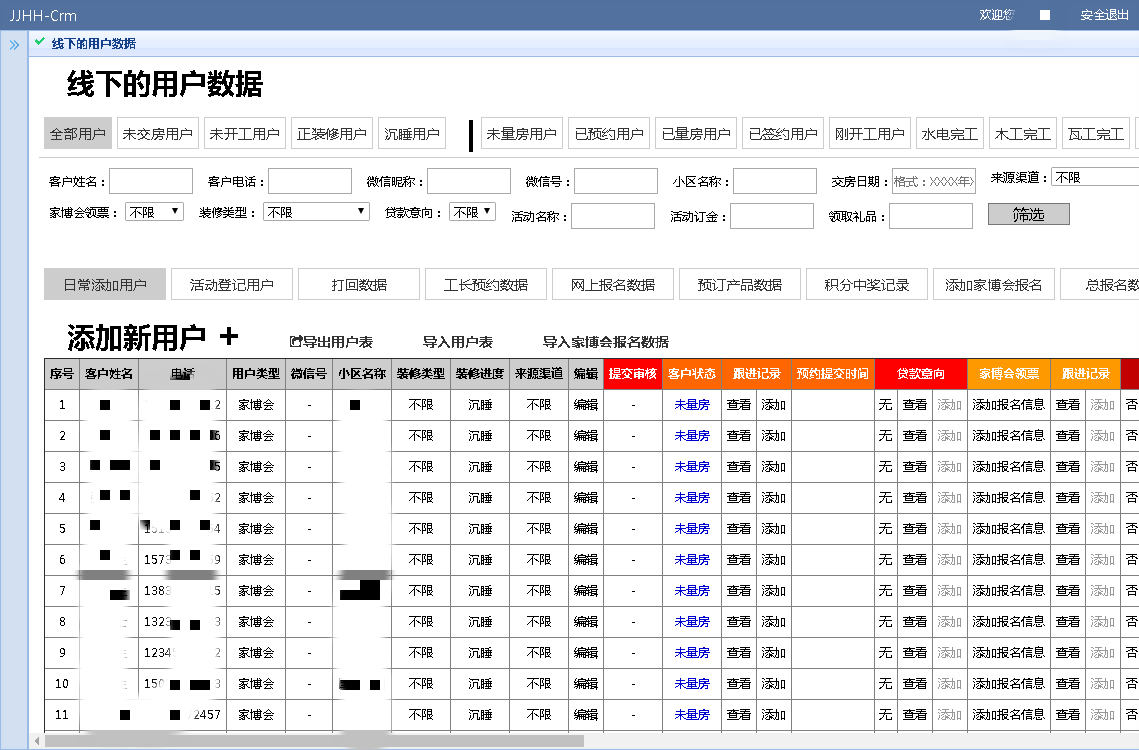The image size is (1139, 750).
Task: Expand the left sidebar using double-chevron icon
Action: coord(14,45)
